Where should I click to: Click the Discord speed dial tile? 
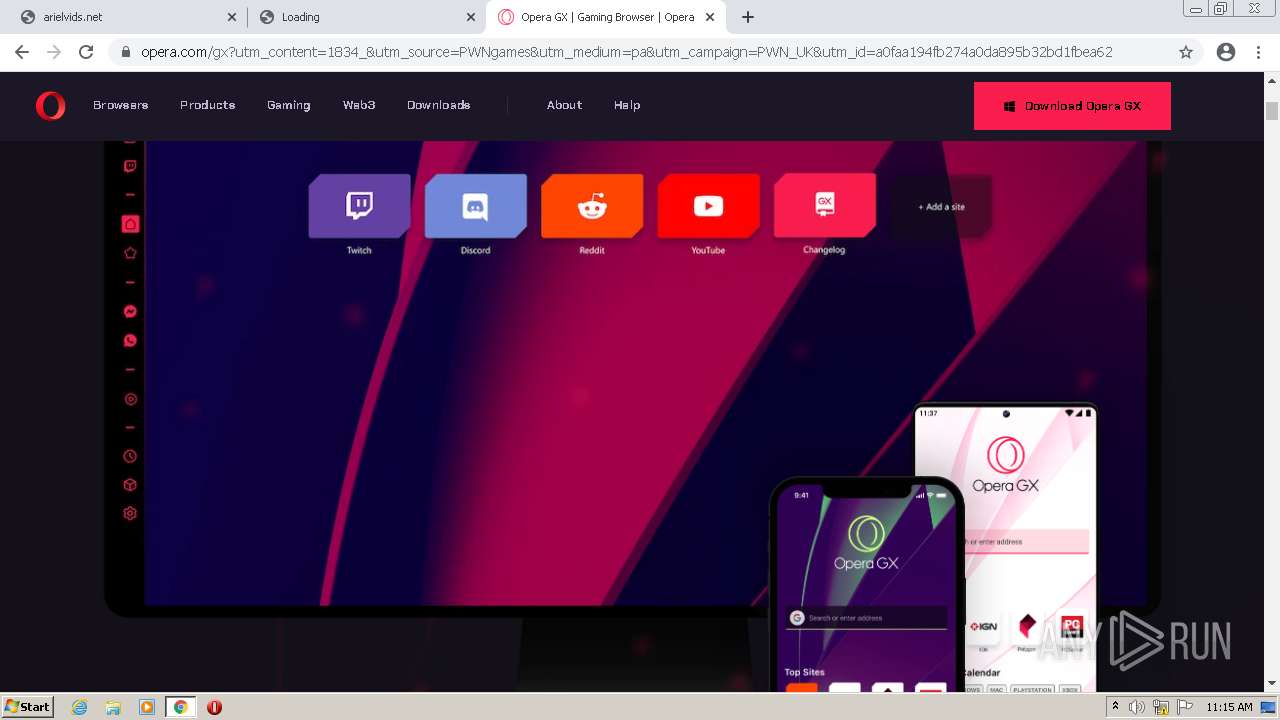[475, 206]
